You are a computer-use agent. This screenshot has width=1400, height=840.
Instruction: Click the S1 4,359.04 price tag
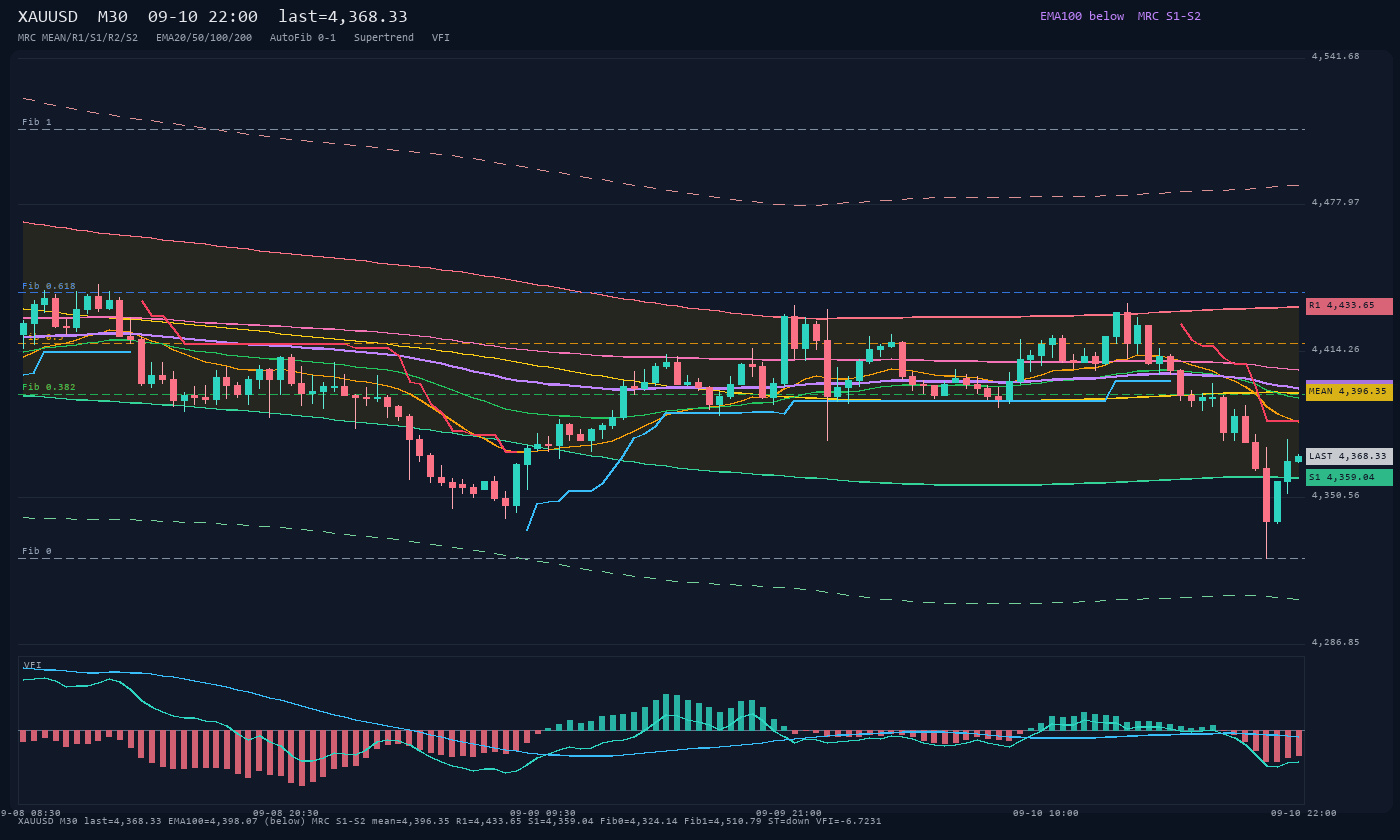(1349, 478)
